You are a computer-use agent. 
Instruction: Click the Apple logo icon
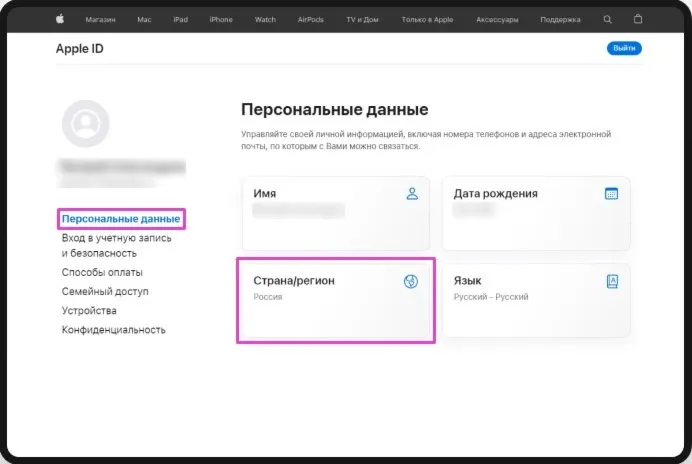pos(60,19)
